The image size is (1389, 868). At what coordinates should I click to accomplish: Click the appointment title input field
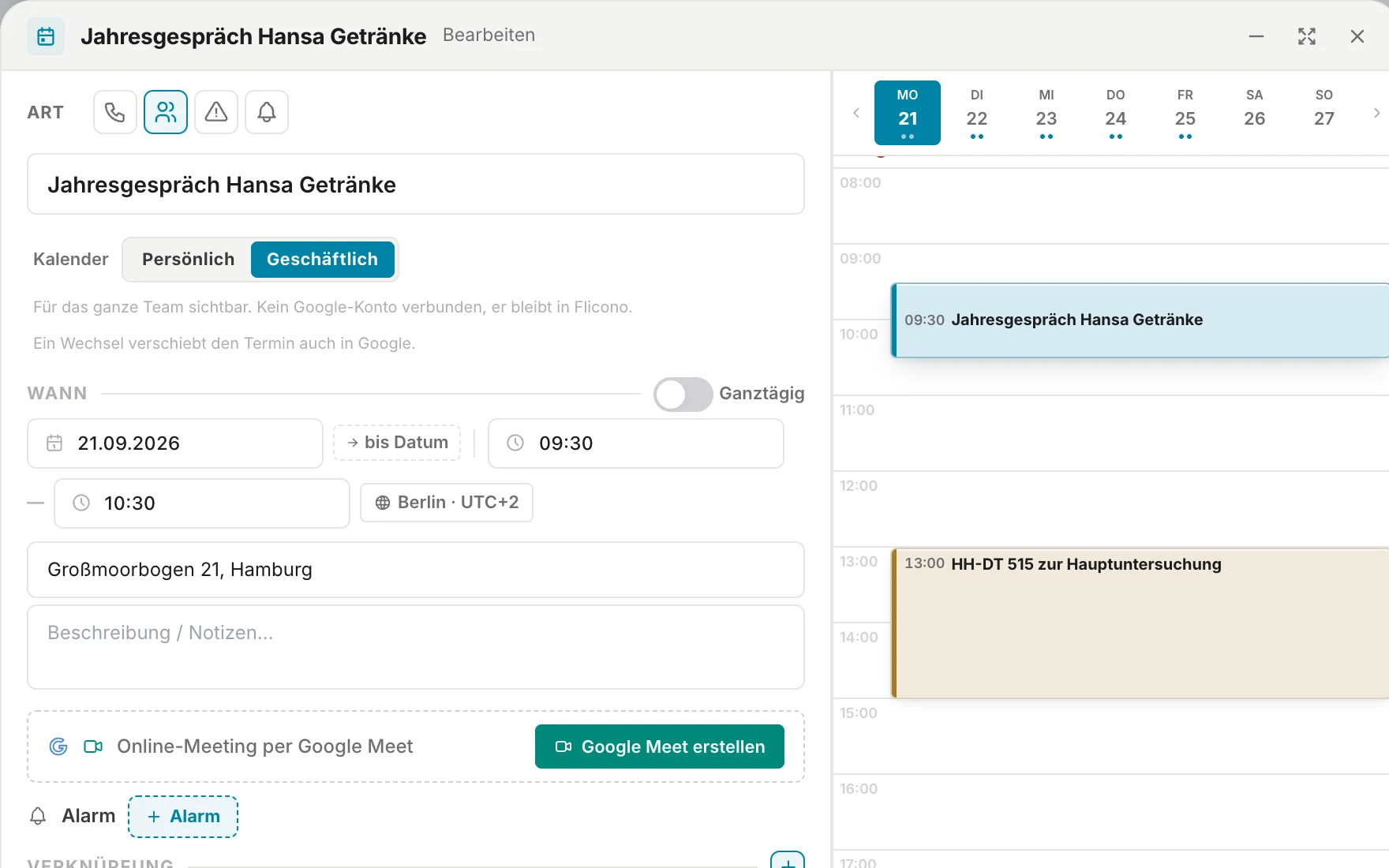coord(416,184)
